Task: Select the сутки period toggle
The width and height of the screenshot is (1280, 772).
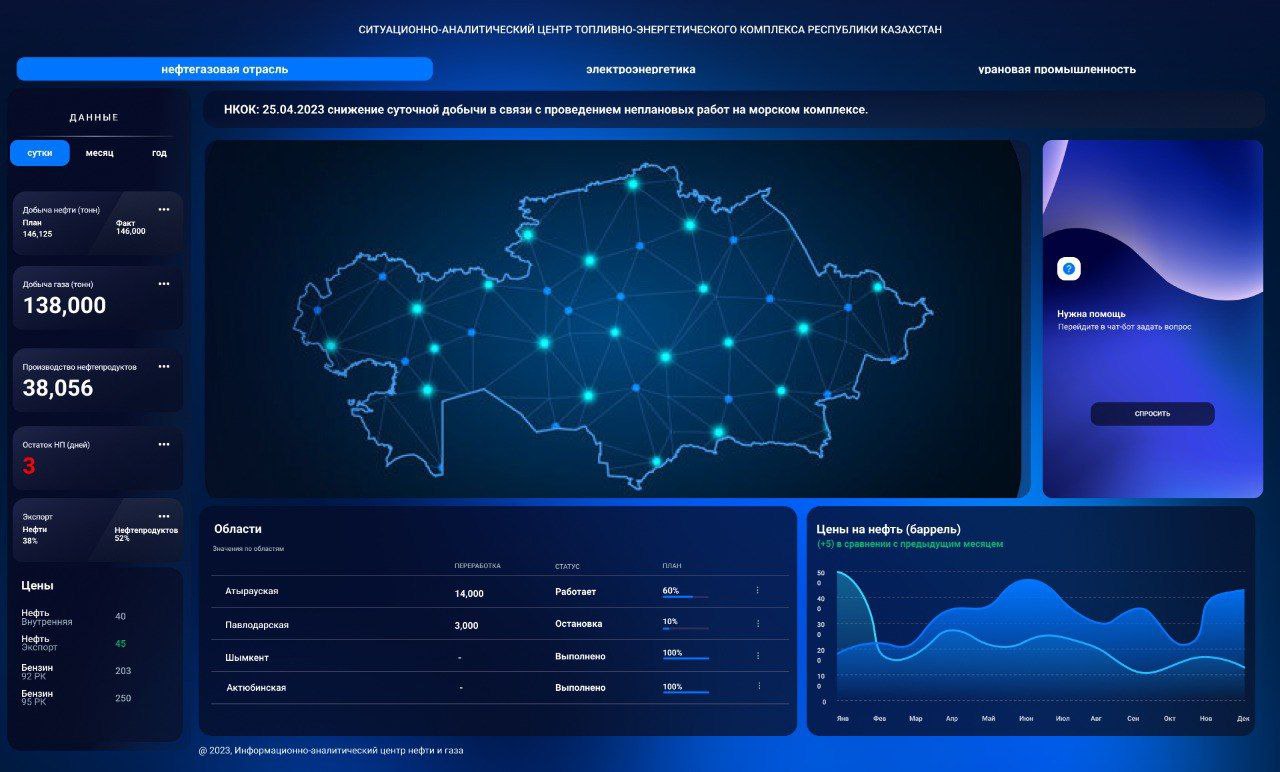Action: (40, 153)
